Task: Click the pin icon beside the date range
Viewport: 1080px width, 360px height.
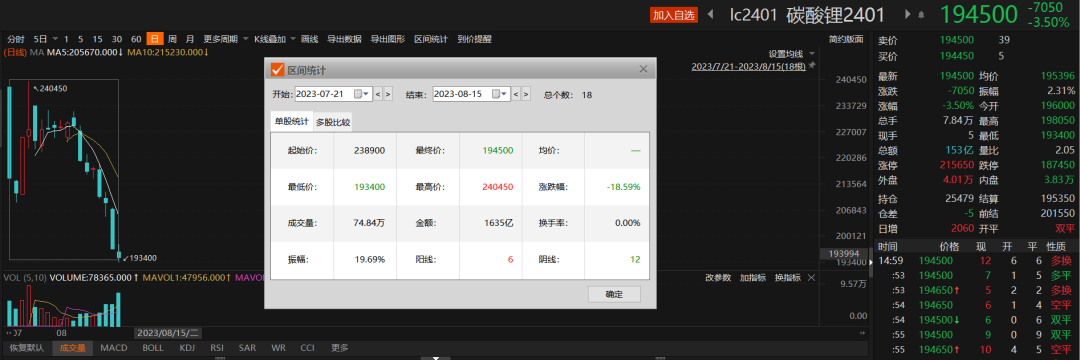Action: pyautogui.click(x=811, y=65)
